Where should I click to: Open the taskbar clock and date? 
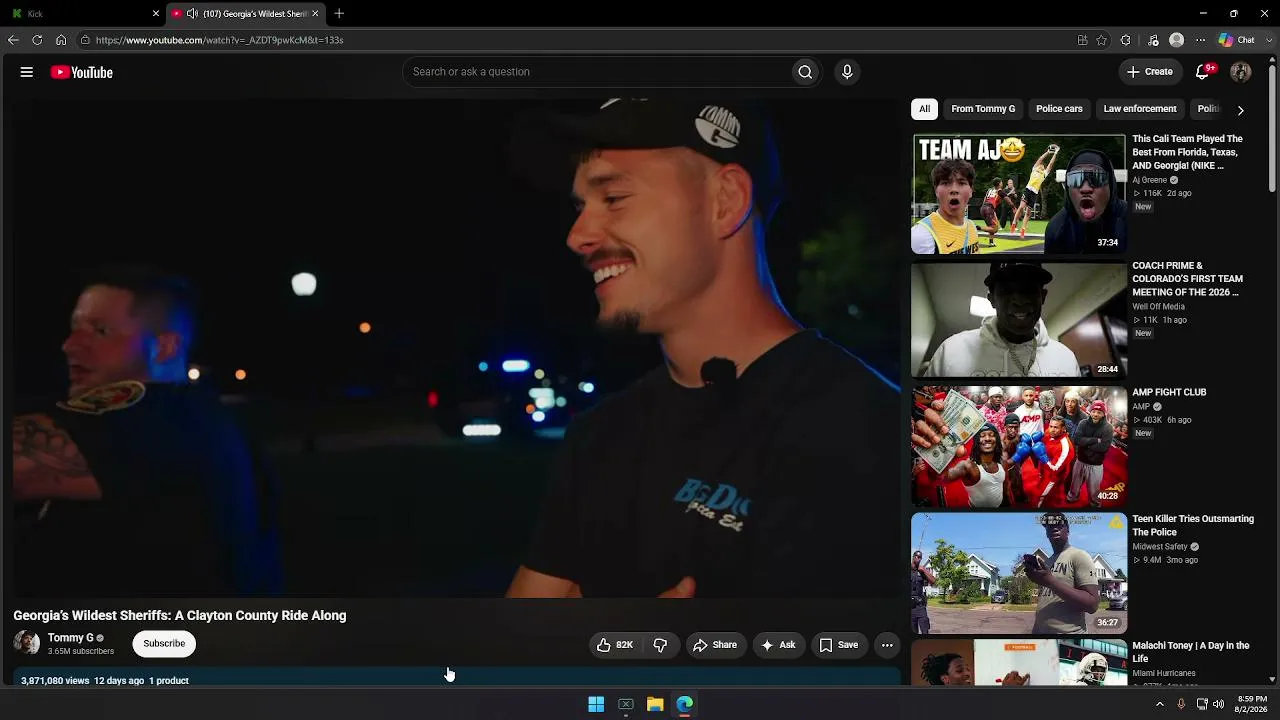point(1252,704)
